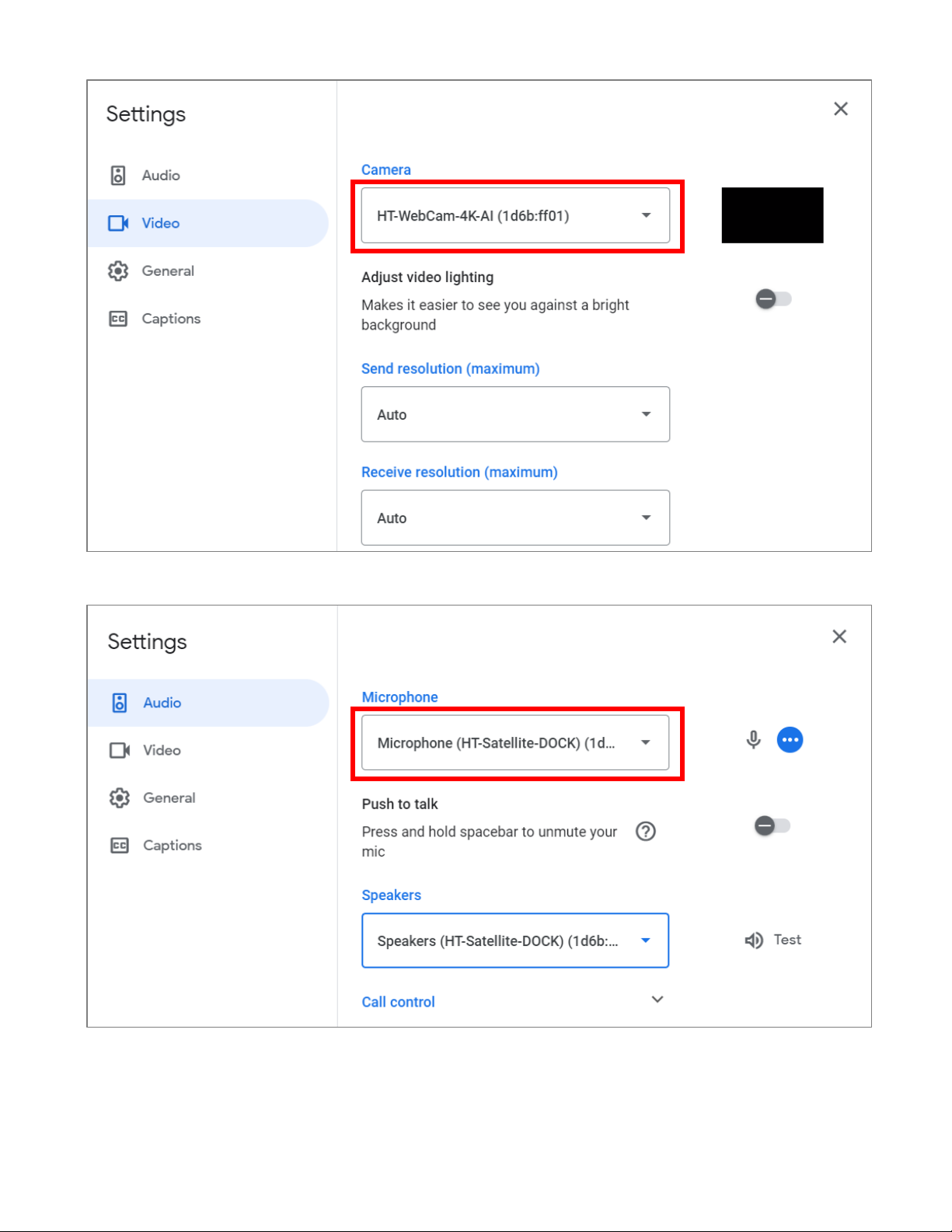Image resolution: width=952 pixels, height=1232 pixels.
Task: Click Captions CC icon in top Settings panel
Action: (x=118, y=319)
